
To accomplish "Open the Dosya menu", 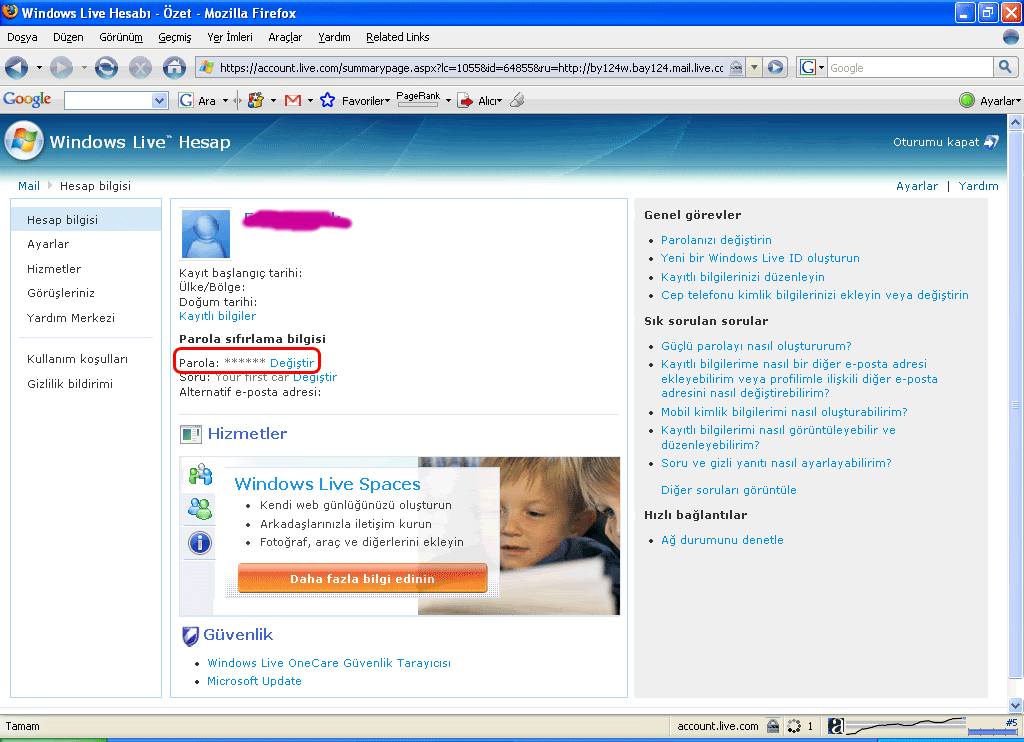I will pyautogui.click(x=22, y=37).
